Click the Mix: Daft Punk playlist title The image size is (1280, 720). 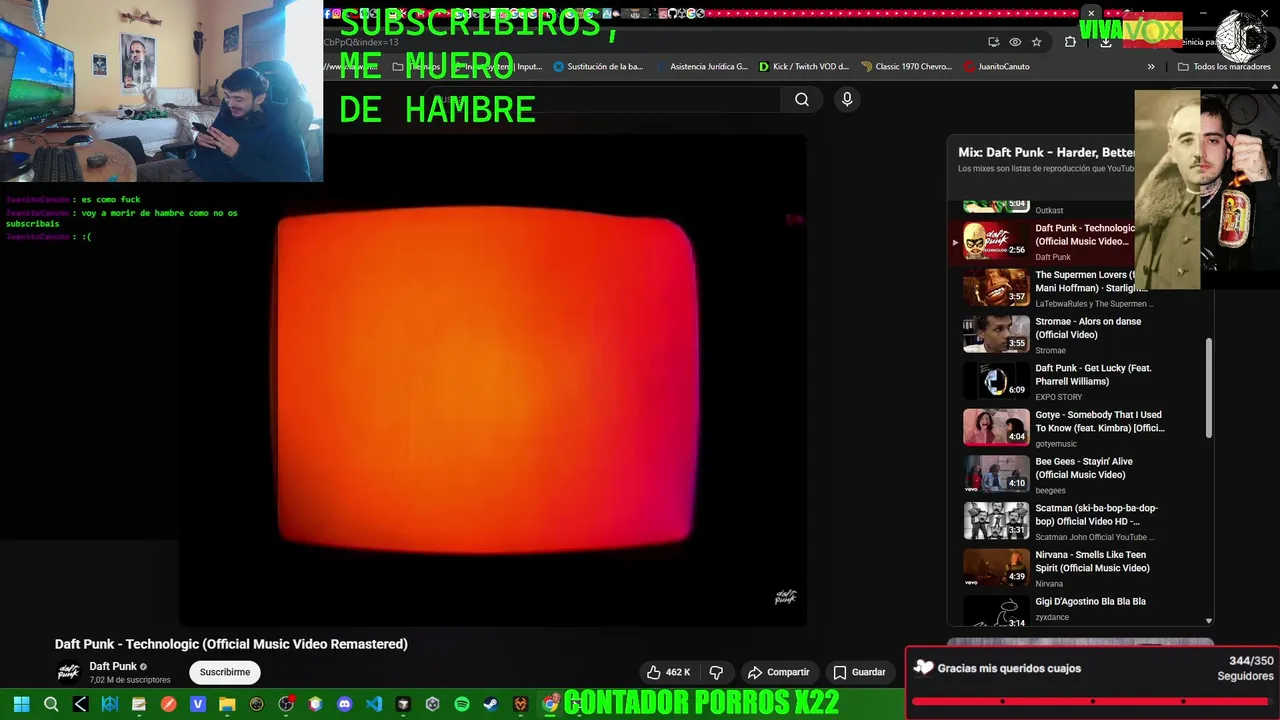1046,152
